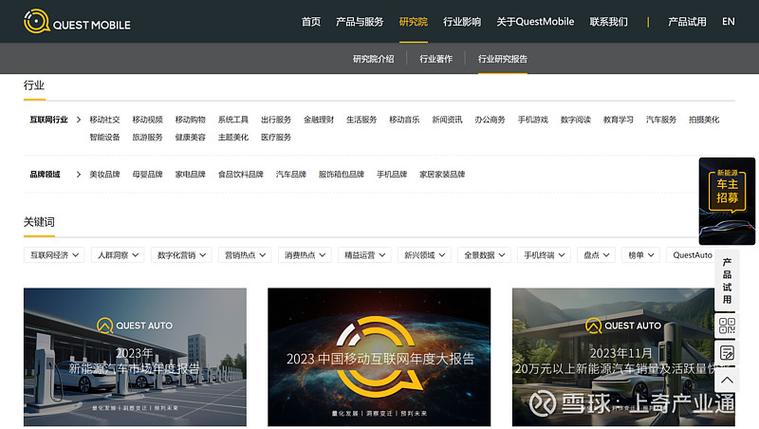
Task: Expand the 互联网行业 category arrow
Action: click(78, 120)
